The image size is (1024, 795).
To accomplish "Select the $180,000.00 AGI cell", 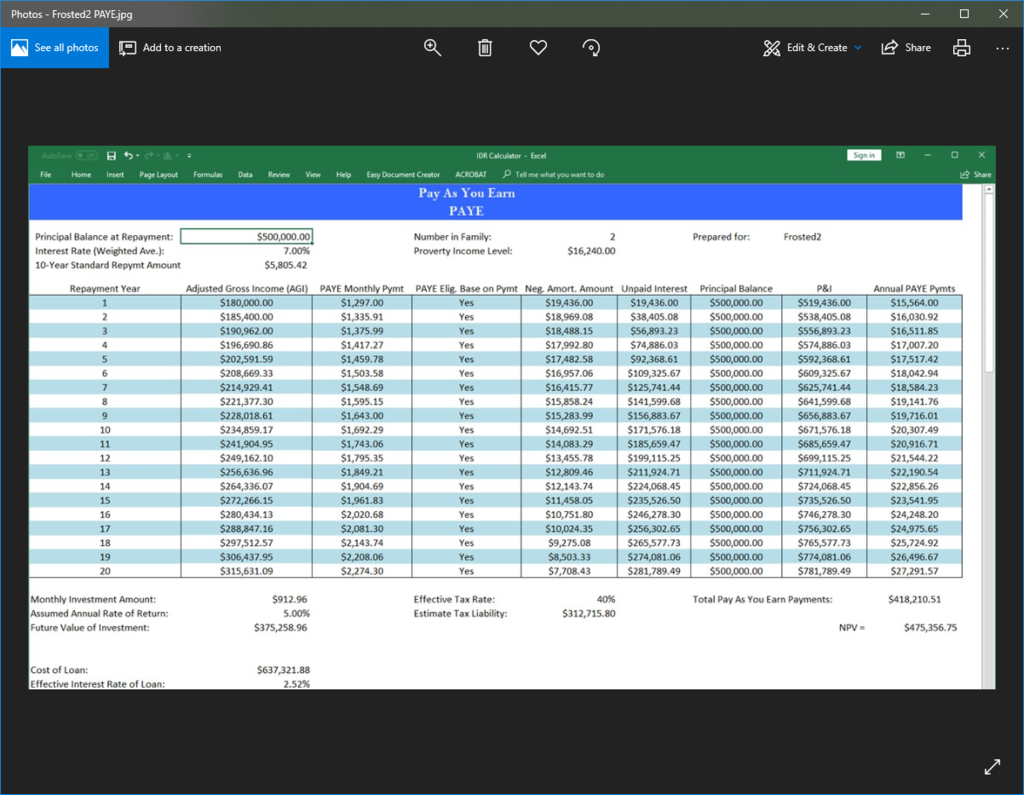I will tap(246, 302).
